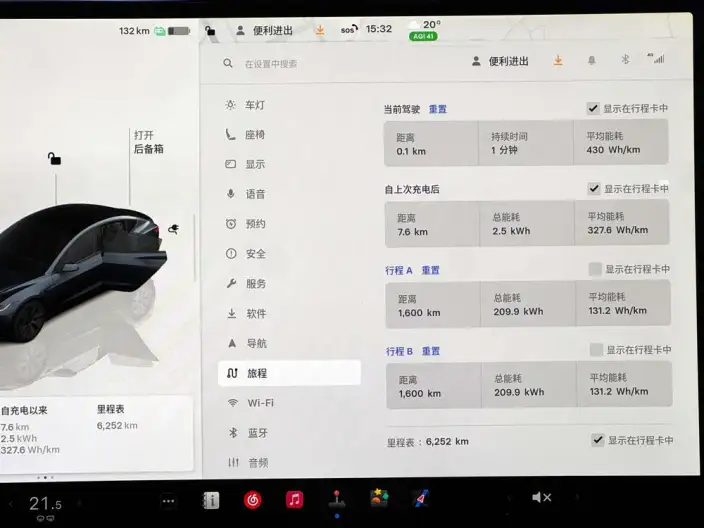Tap the 自充电以来 trip card heading

tap(24, 410)
